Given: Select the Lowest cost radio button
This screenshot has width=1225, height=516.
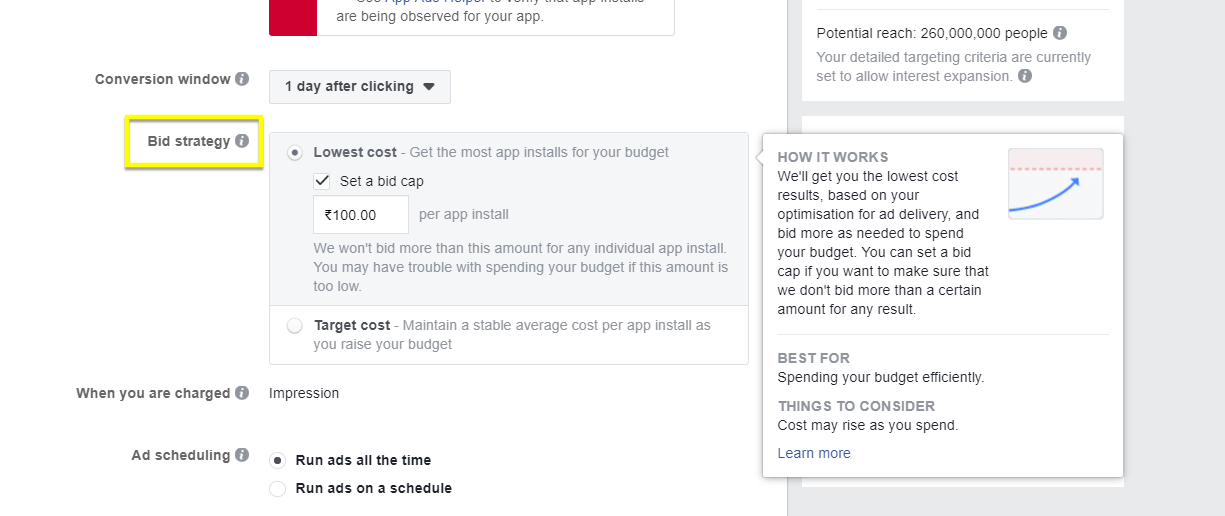Looking at the screenshot, I should pyautogui.click(x=295, y=153).
